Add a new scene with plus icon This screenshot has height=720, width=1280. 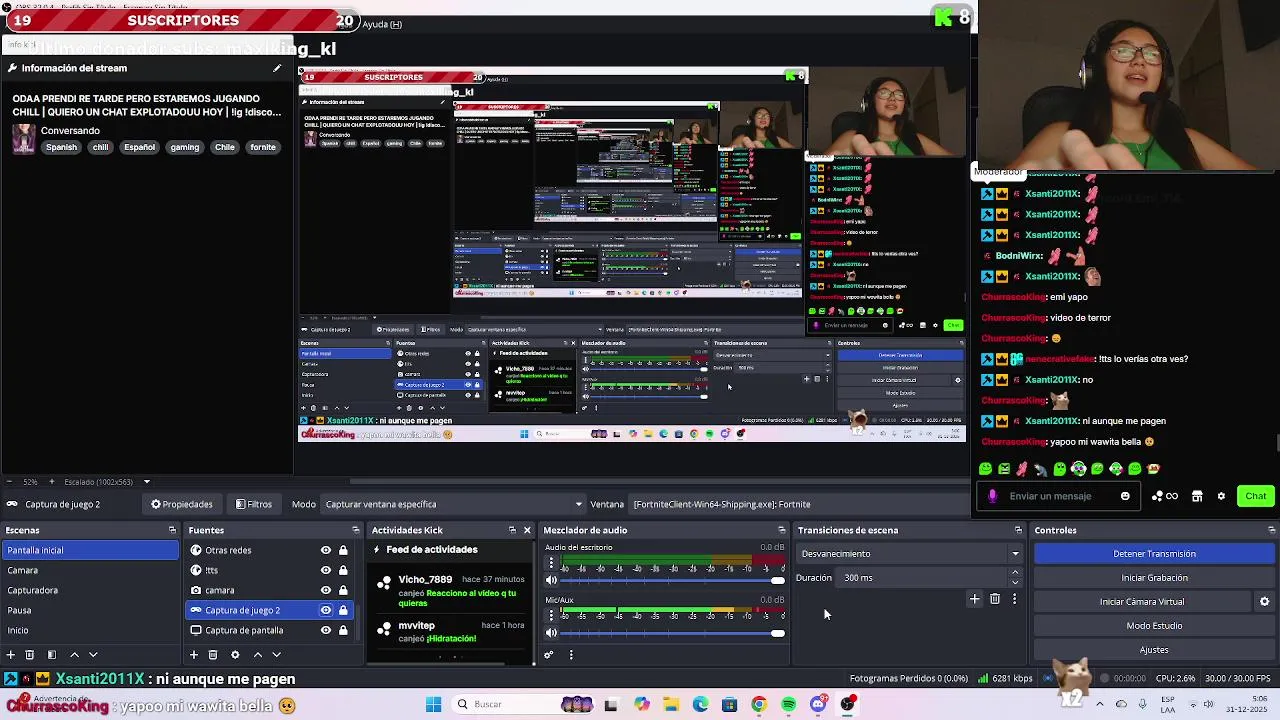(11, 655)
